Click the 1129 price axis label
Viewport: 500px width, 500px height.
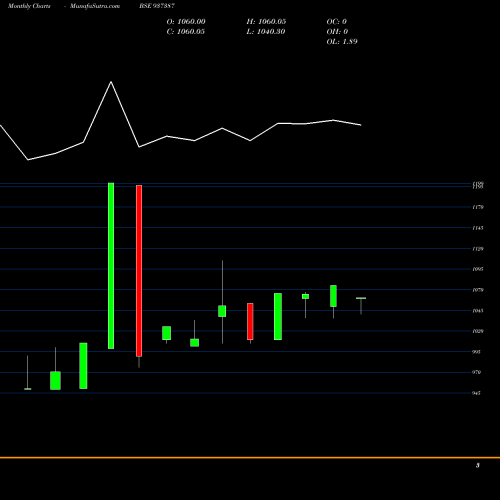point(478,249)
